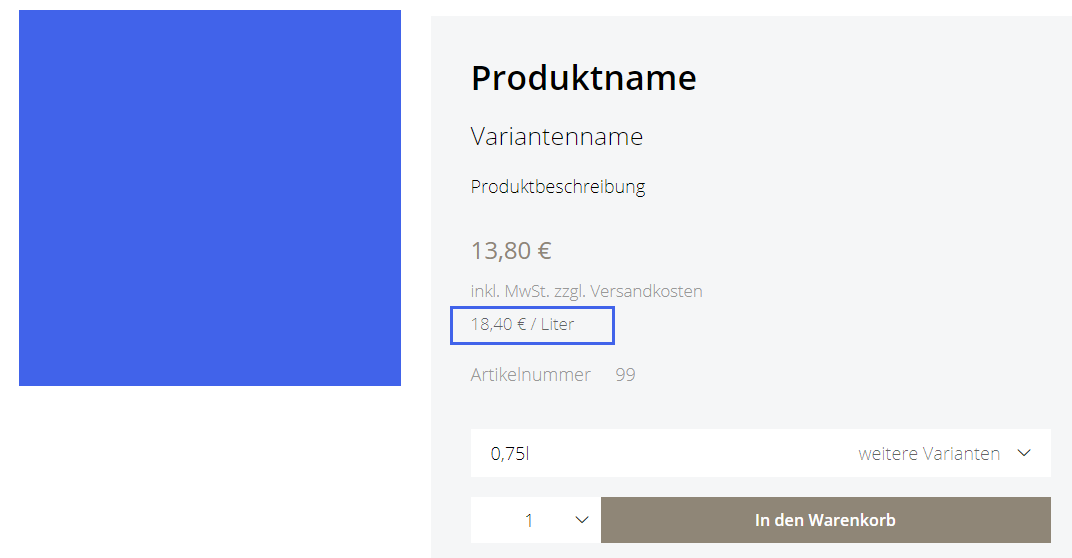This screenshot has height=558, width=1072.
Task: Click the article number value 99
Action: 625,375
